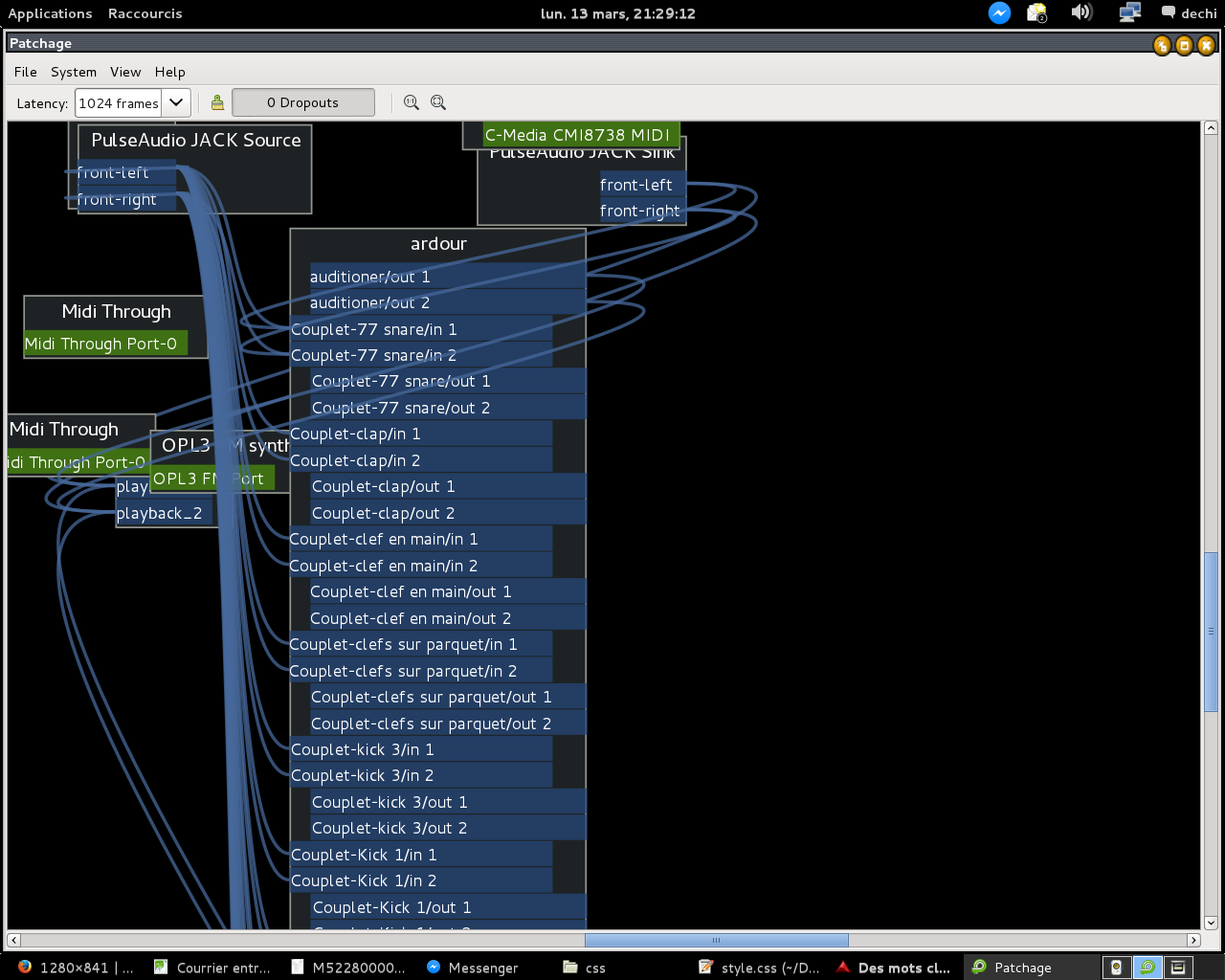This screenshot has width=1225, height=980.
Task: Open the System menu
Action: pyautogui.click(x=74, y=72)
